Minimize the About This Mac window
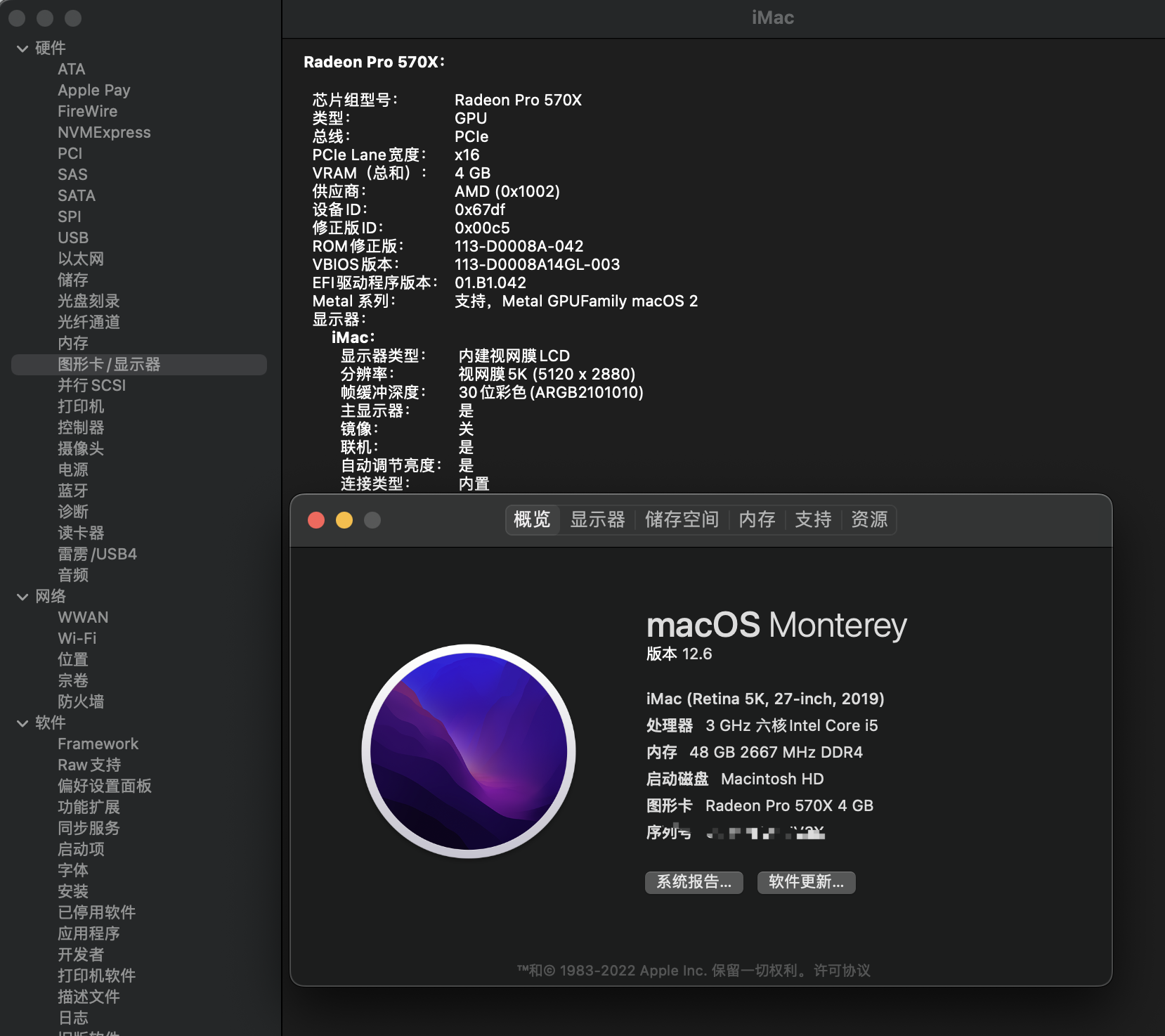This screenshot has height=1036, width=1165. (x=344, y=520)
